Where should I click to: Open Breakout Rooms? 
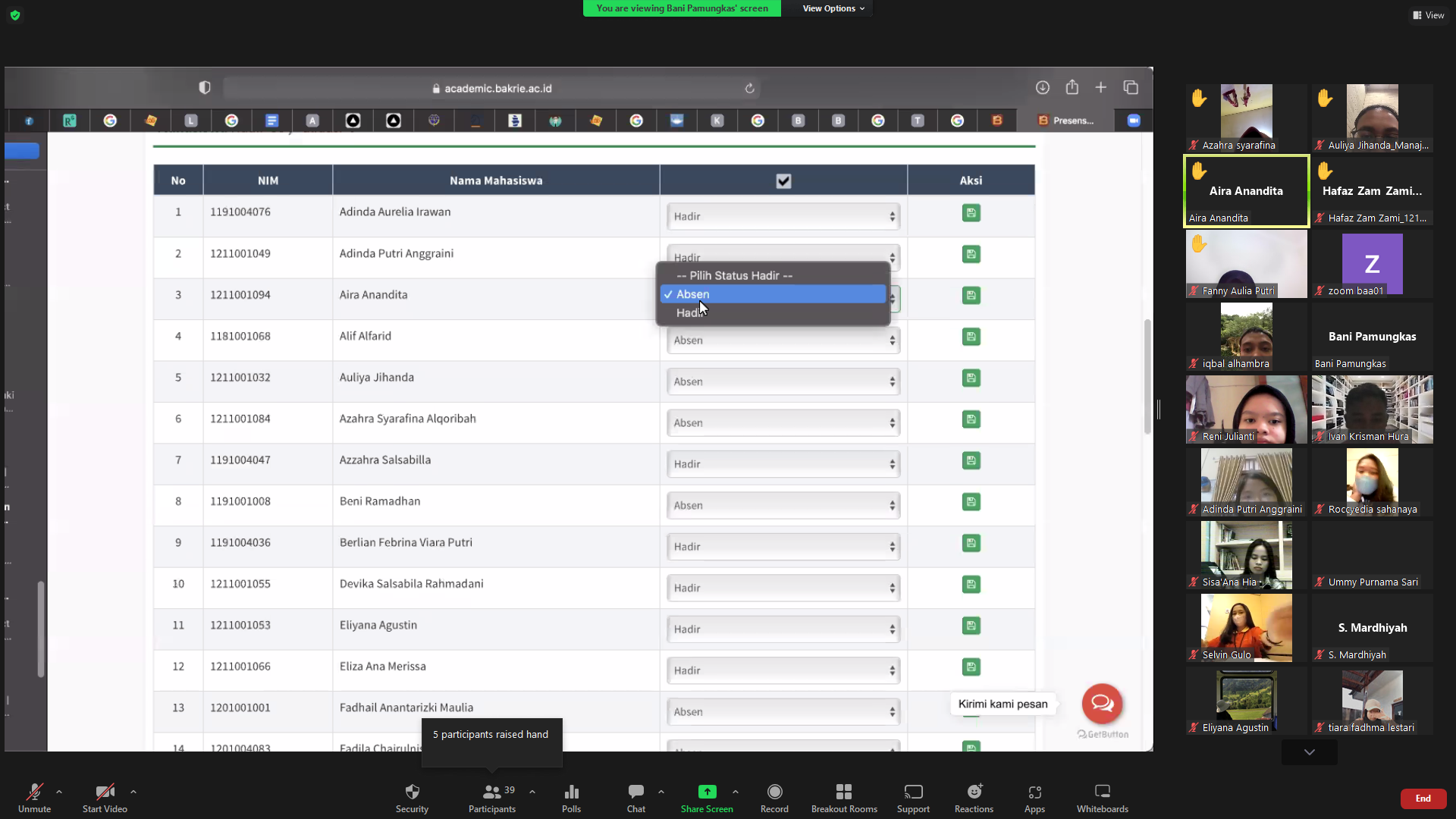point(844,798)
